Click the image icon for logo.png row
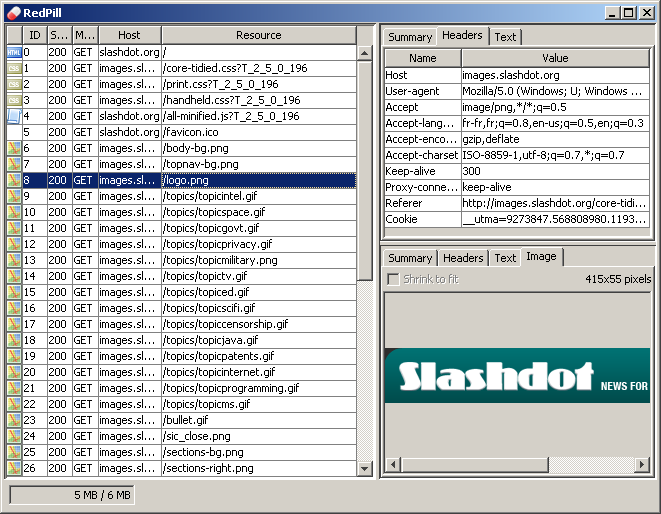Viewport: 661px width, 514px height. 14,180
